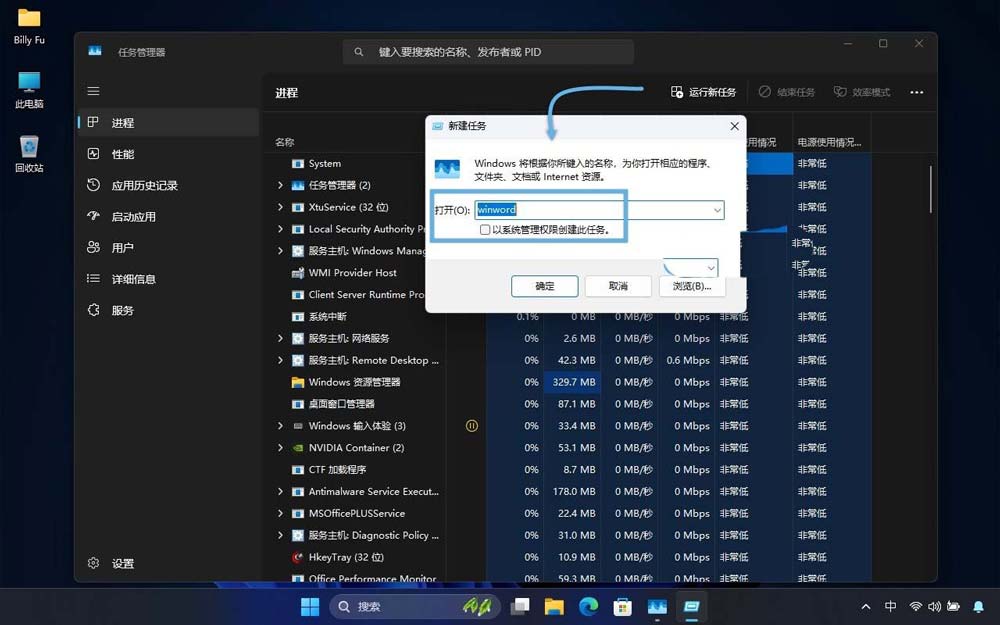The width and height of the screenshot is (1000, 625).
Task: Open the three-dots more options menu
Action: (x=916, y=92)
